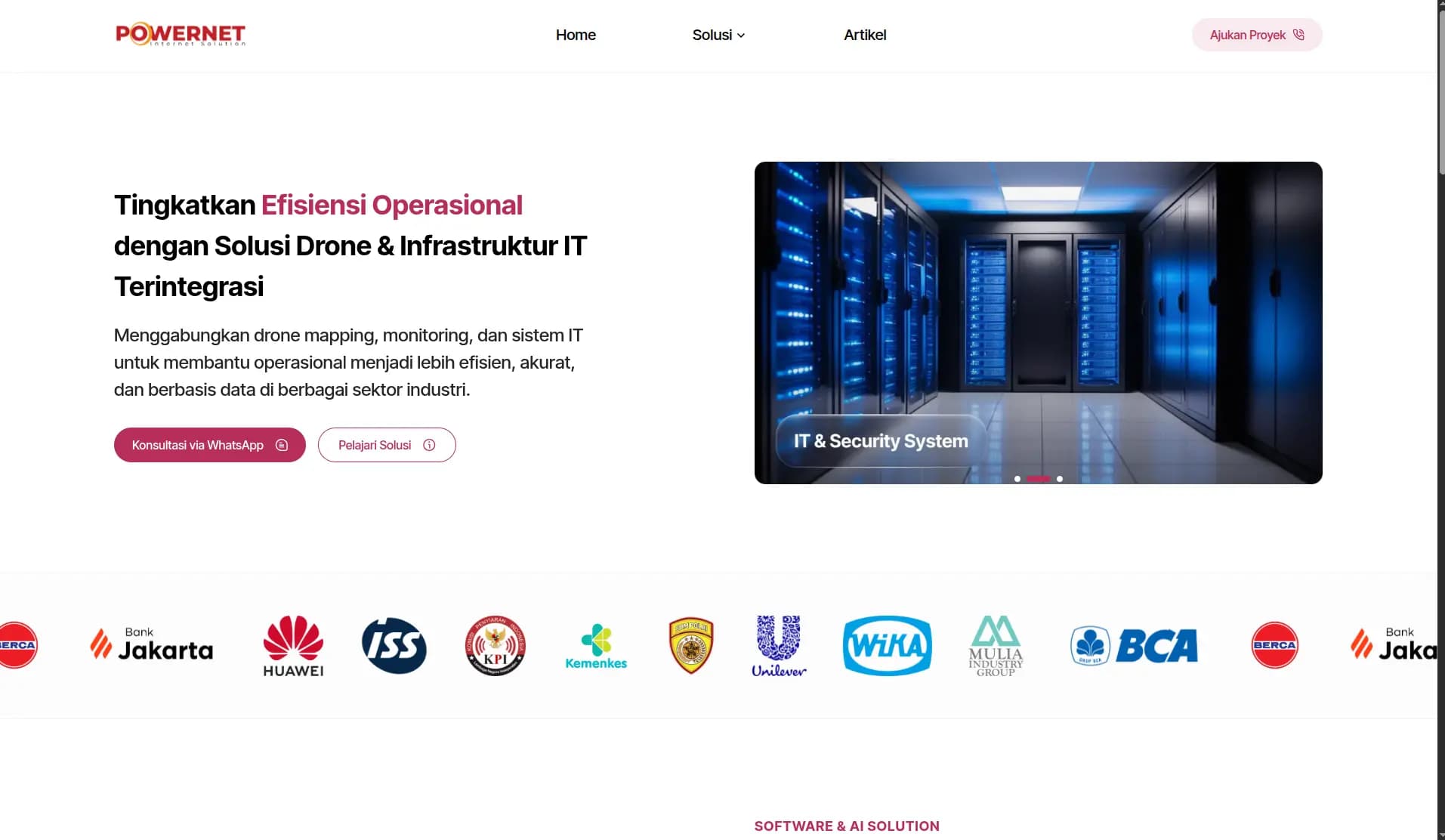Click the IT & Security System slide image

tap(1038, 323)
